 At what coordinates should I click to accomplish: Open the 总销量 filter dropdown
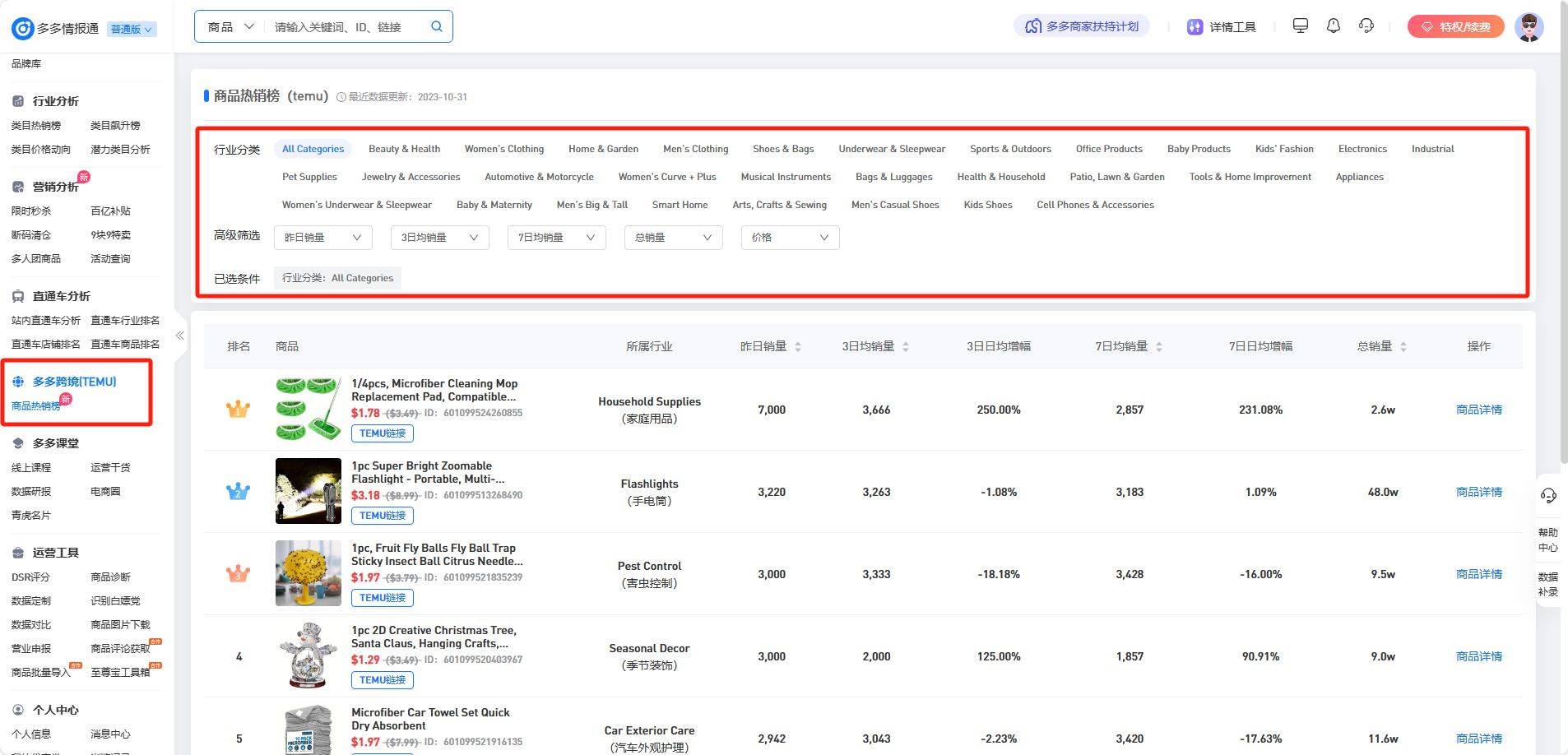click(x=673, y=238)
